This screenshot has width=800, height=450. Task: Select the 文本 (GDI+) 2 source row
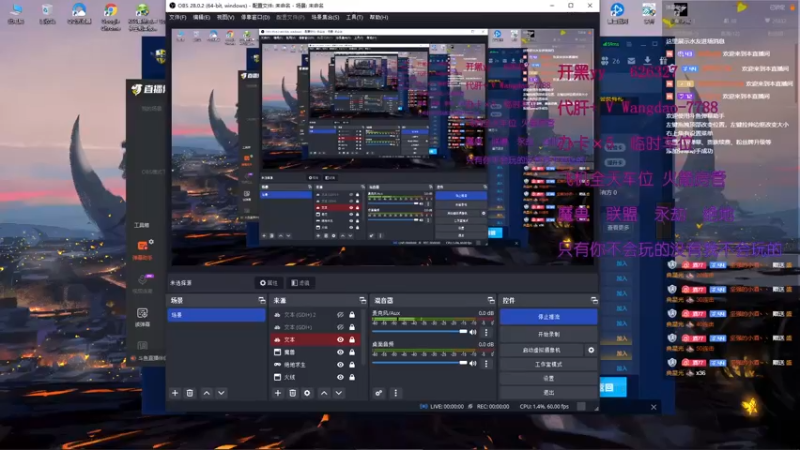(x=315, y=315)
